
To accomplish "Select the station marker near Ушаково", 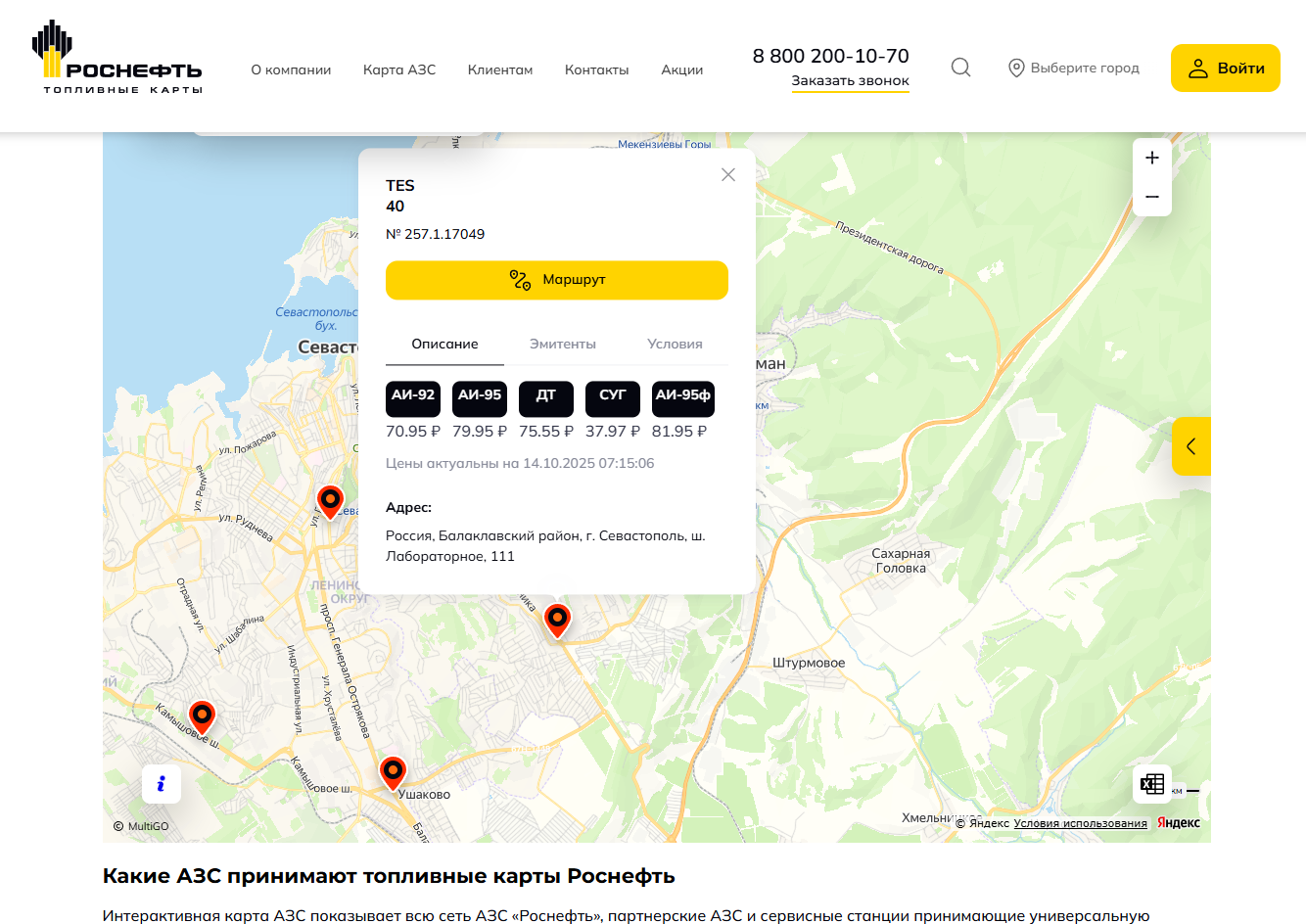I will click(x=393, y=773).
